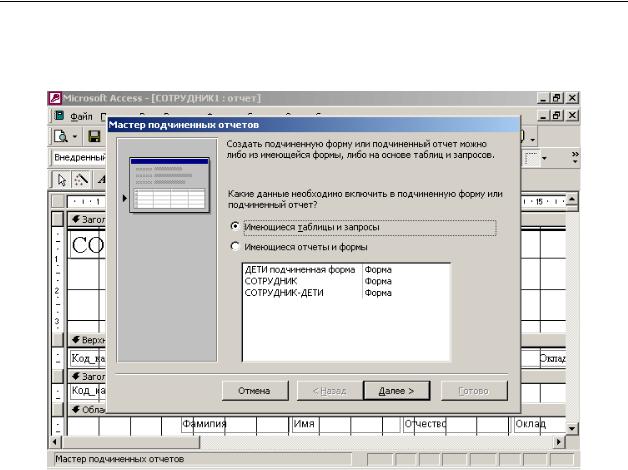Click the Готово button
This screenshot has width=628, height=470.
474,391
